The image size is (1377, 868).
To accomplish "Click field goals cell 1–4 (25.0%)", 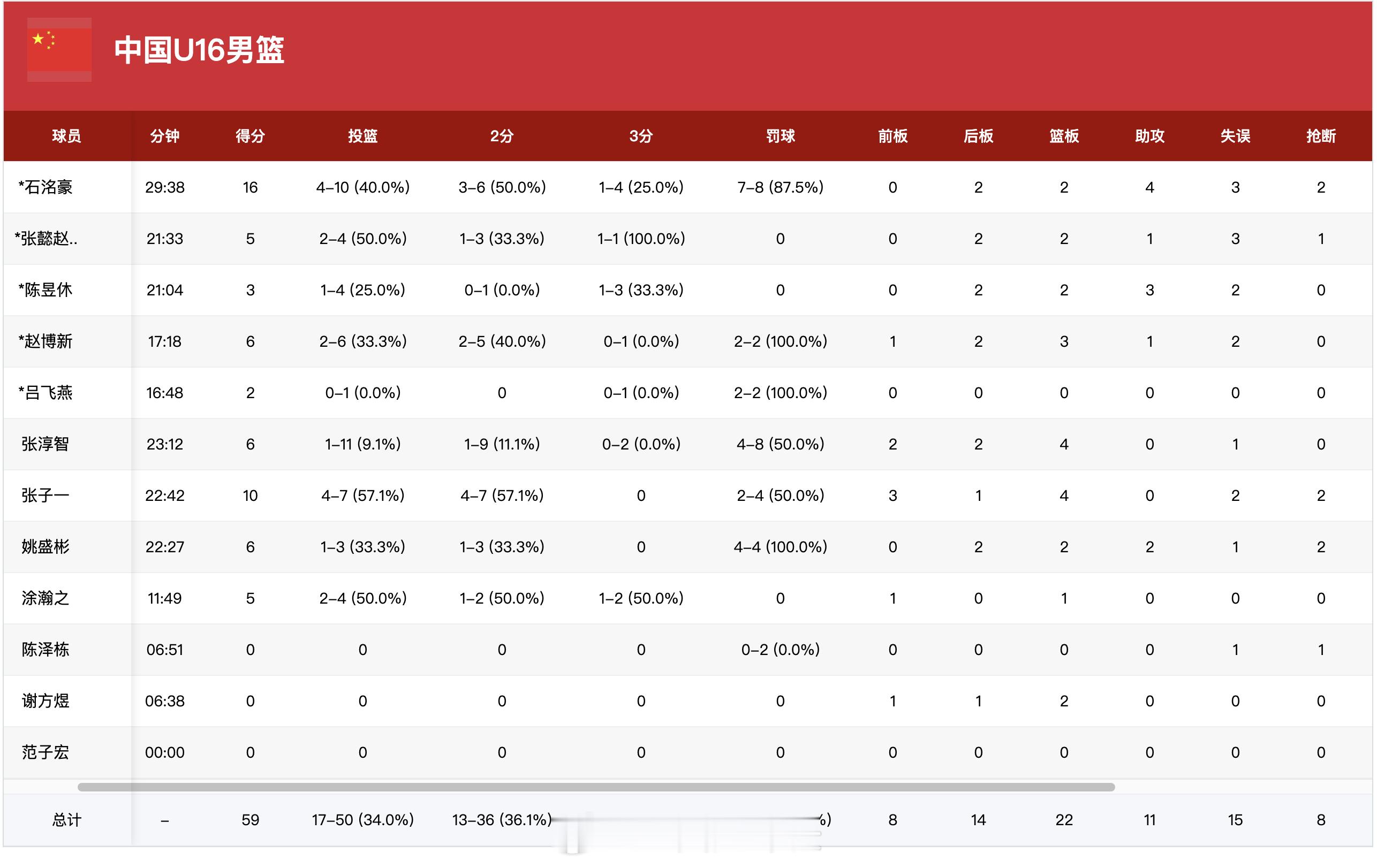I will (x=362, y=290).
